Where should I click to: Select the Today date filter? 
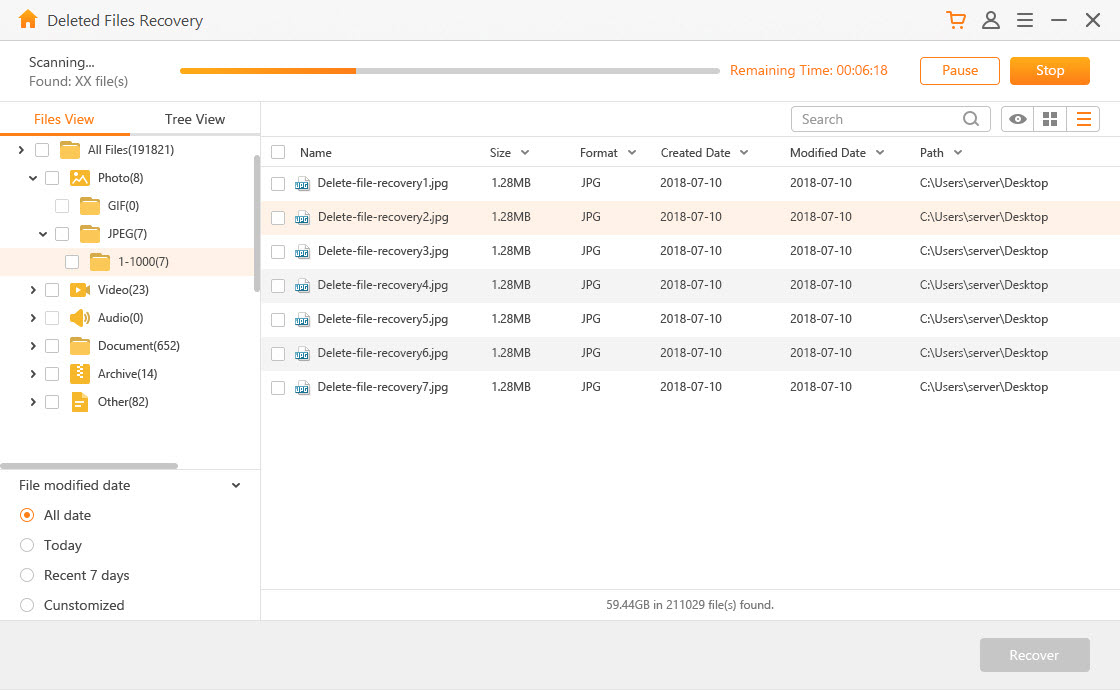29,545
